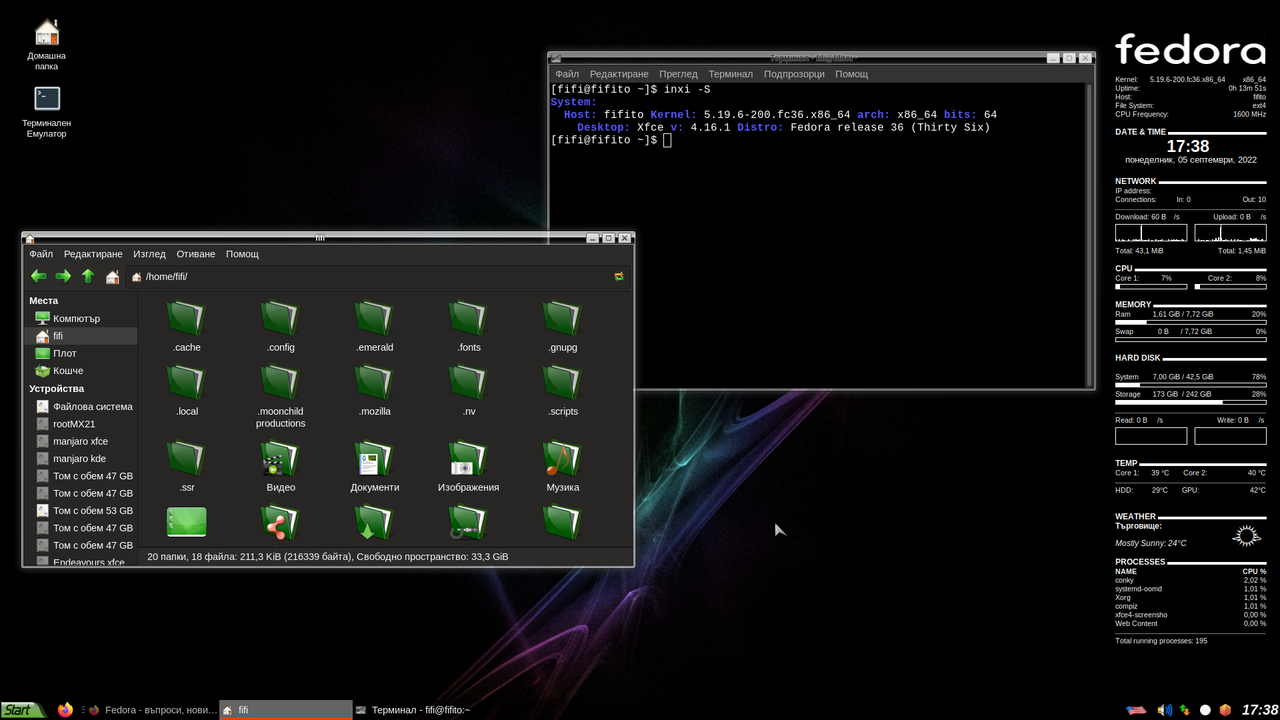Open Редактиране menu in the file manager
The image size is (1280, 720).
pos(93,254)
